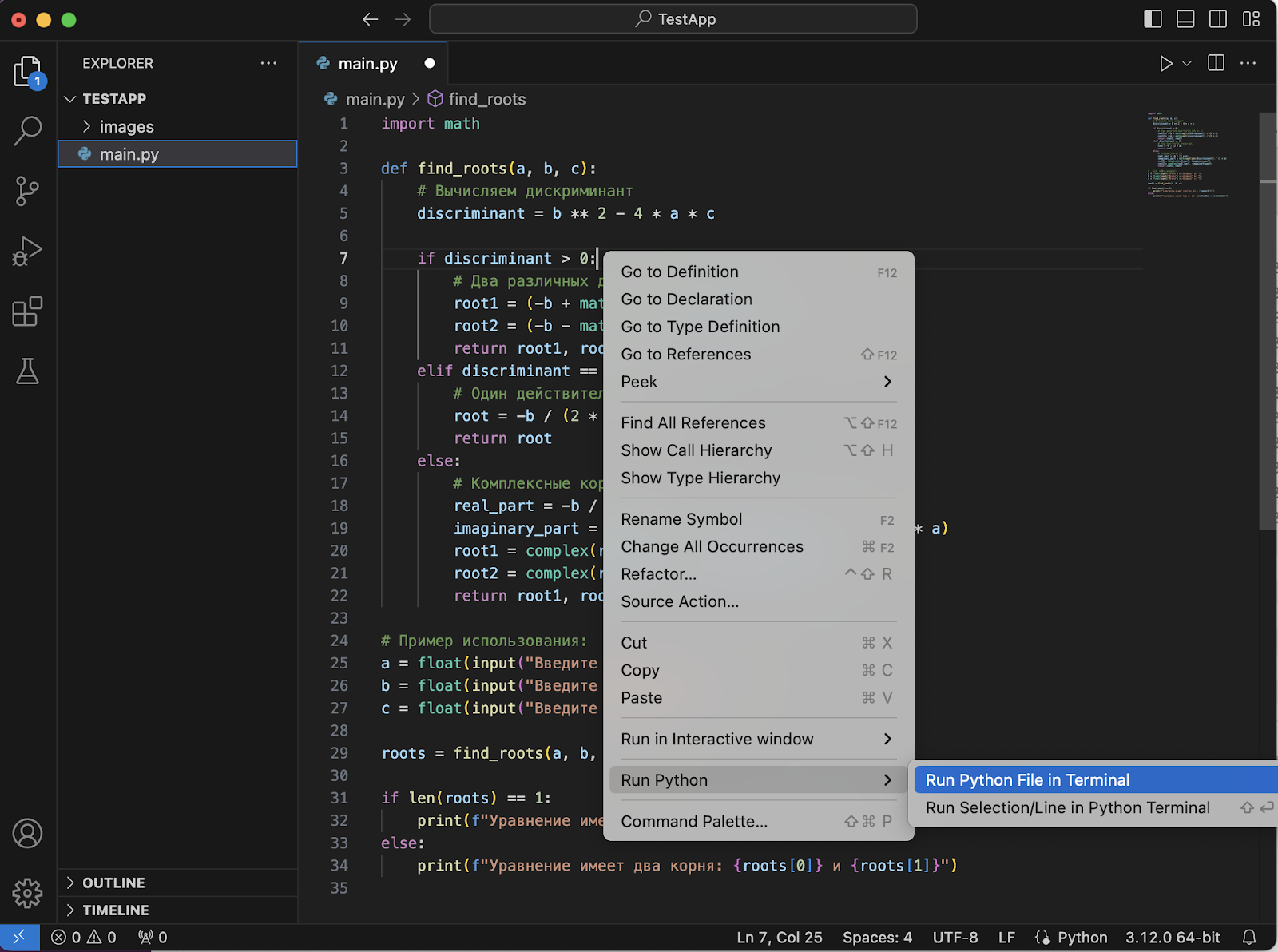
Task: Open the Manage gear icon
Action: pyautogui.click(x=28, y=893)
